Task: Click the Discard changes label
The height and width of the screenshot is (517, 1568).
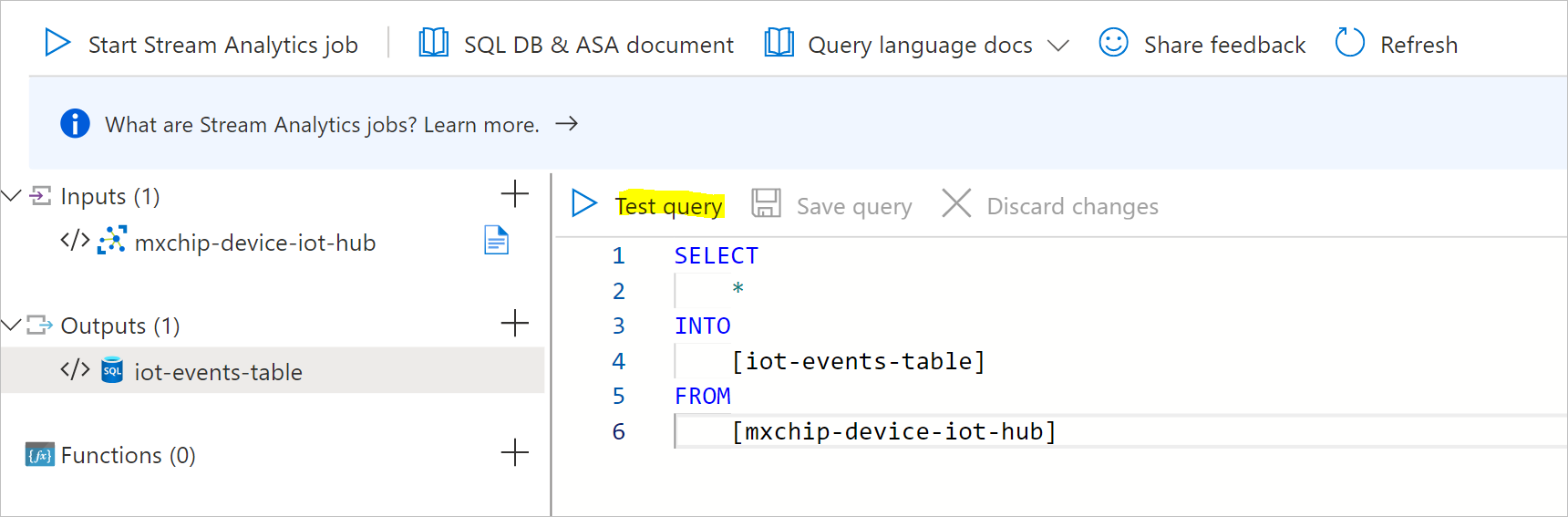Action: click(1073, 207)
